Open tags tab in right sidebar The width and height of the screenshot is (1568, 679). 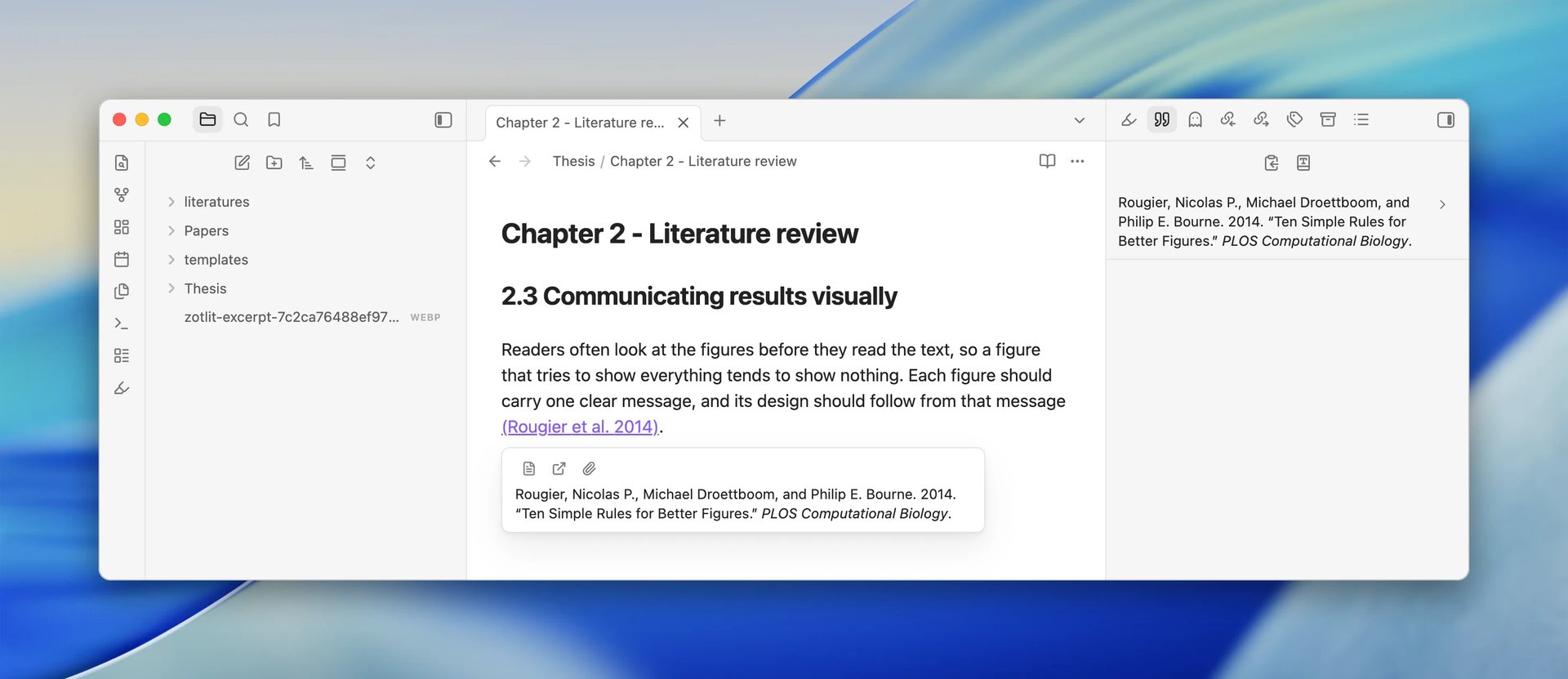(1294, 120)
